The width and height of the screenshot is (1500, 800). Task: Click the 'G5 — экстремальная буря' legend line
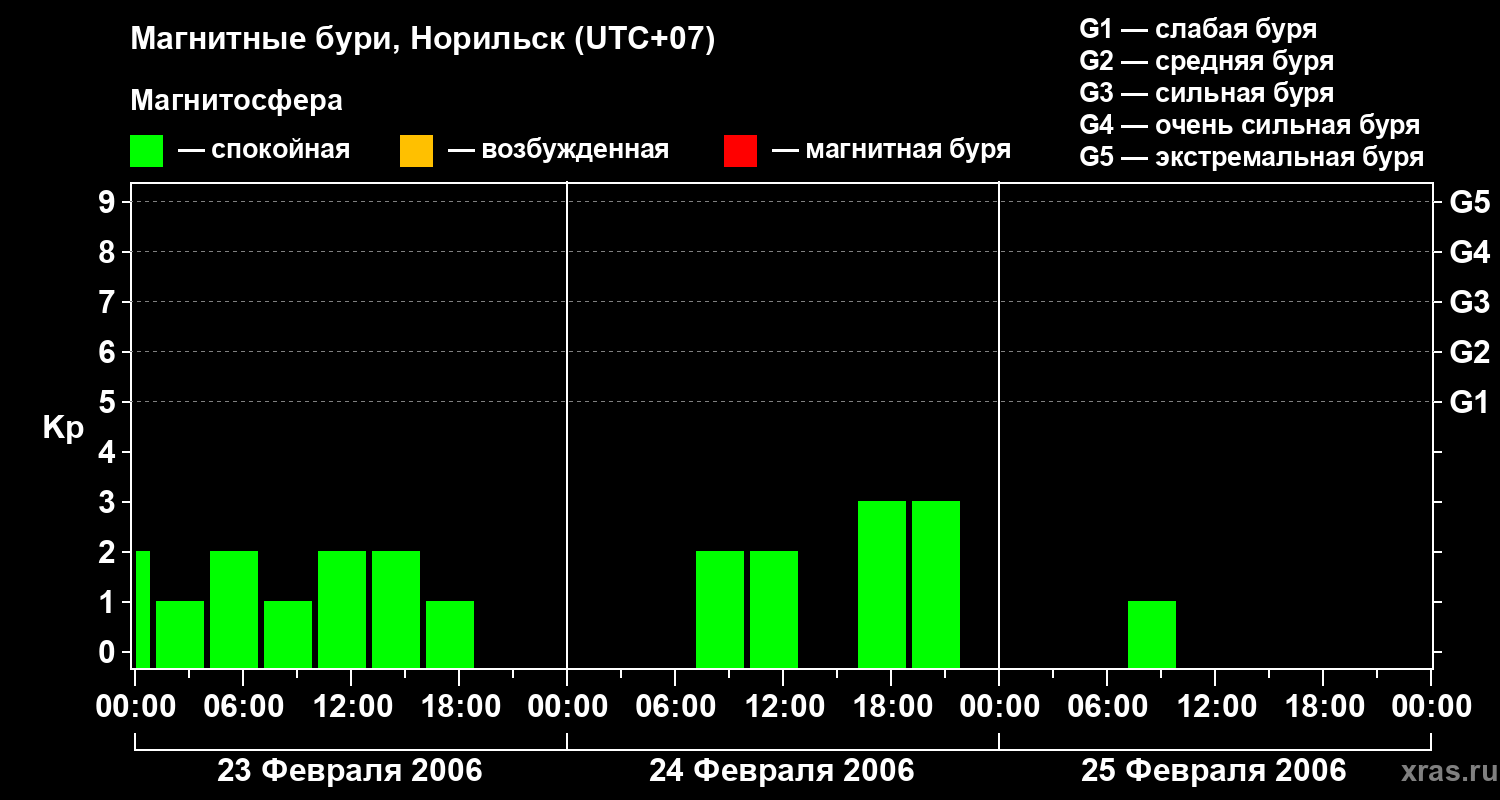coord(1252,157)
